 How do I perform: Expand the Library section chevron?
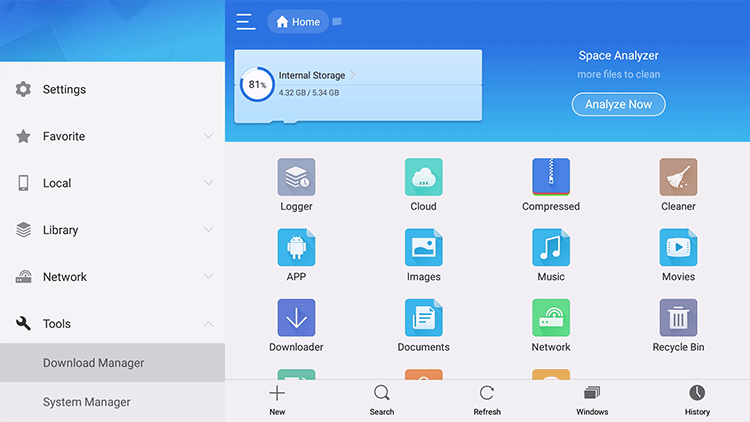point(208,230)
